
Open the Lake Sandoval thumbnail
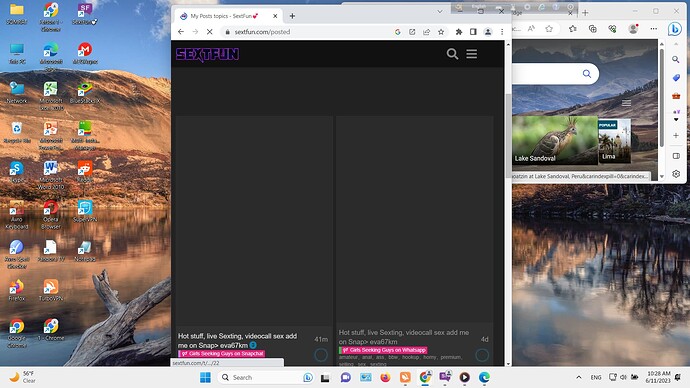pyautogui.click(x=555, y=140)
